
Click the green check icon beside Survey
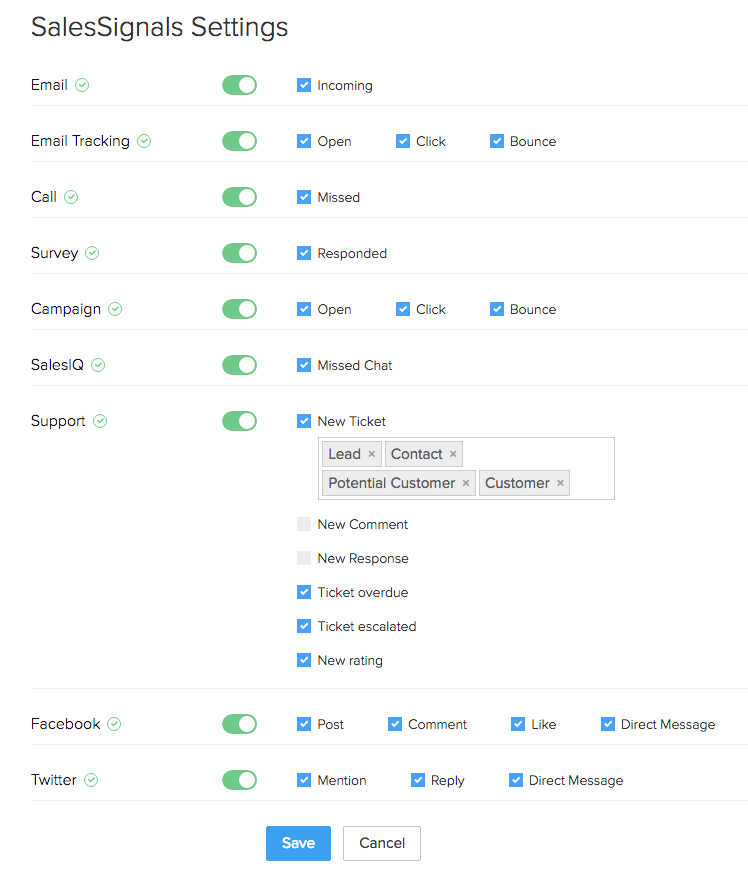tap(92, 253)
